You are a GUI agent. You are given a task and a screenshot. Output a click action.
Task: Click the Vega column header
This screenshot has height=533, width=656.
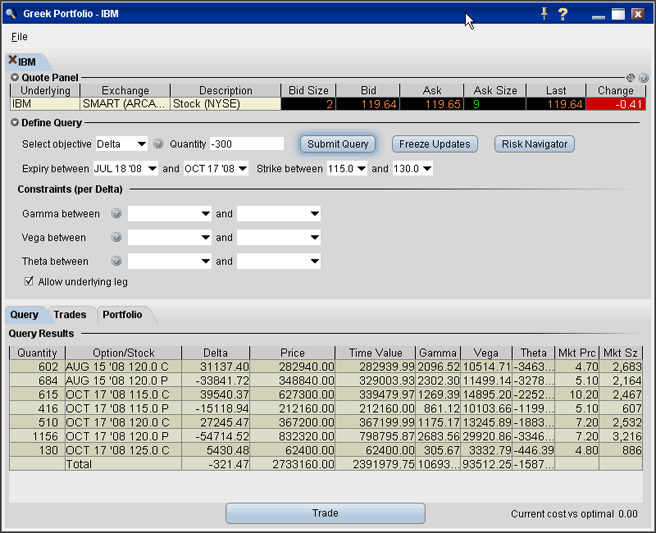point(486,353)
